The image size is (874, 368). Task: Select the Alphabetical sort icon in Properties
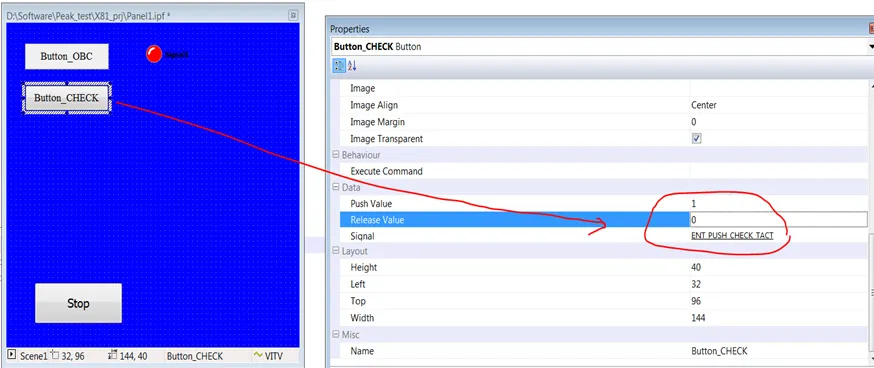coord(352,66)
